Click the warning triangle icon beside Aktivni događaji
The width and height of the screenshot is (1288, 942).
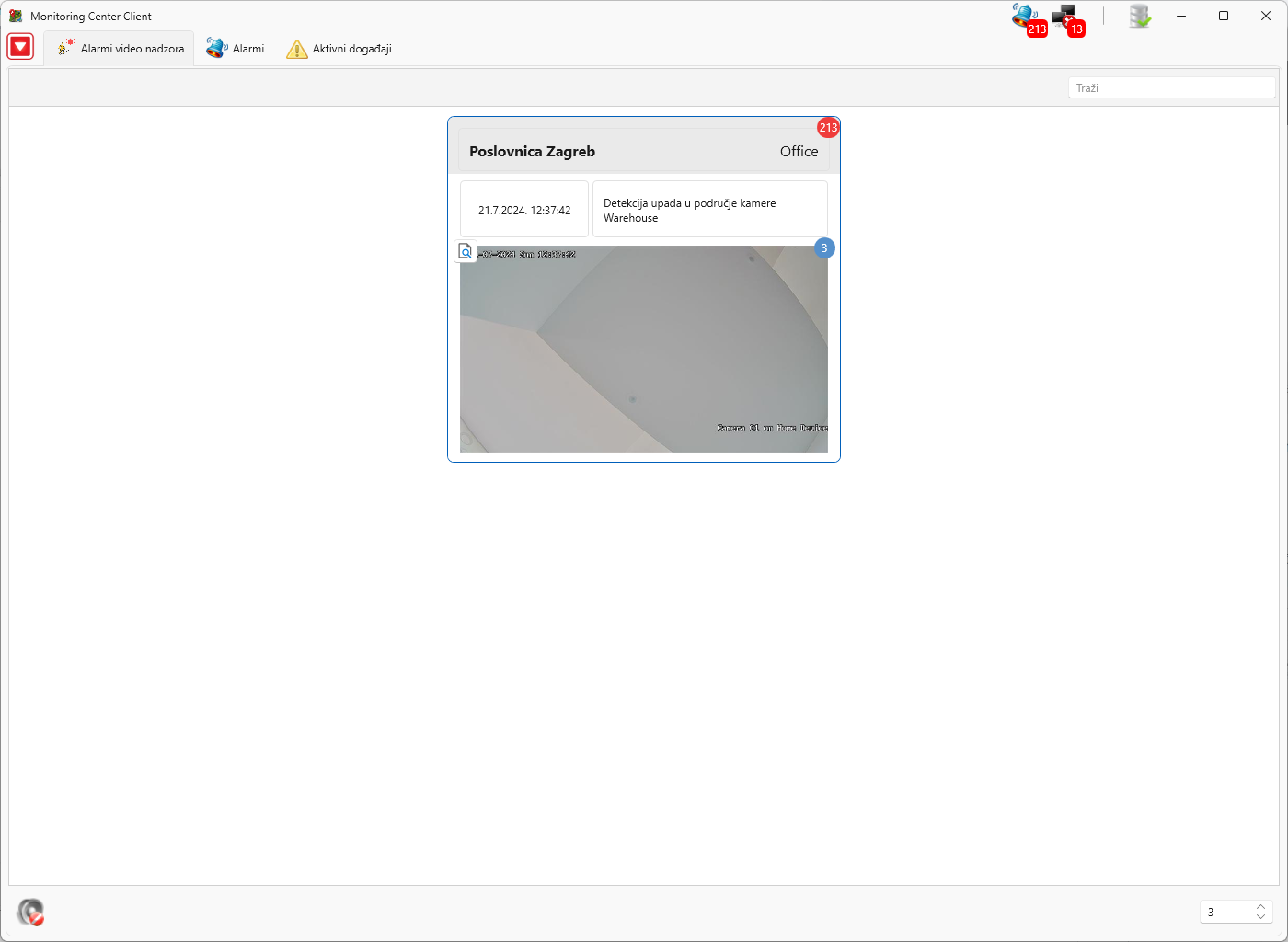296,48
